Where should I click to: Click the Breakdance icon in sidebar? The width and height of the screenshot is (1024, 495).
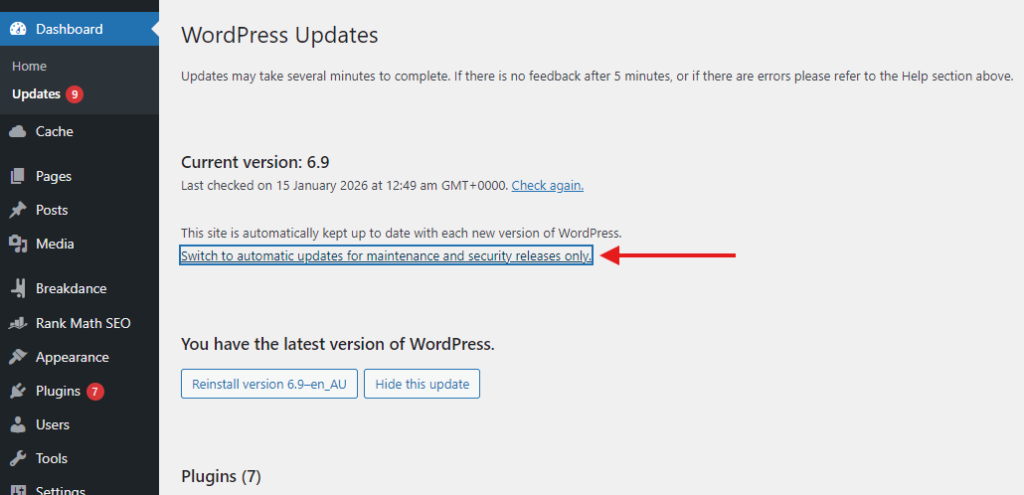[x=17, y=289]
